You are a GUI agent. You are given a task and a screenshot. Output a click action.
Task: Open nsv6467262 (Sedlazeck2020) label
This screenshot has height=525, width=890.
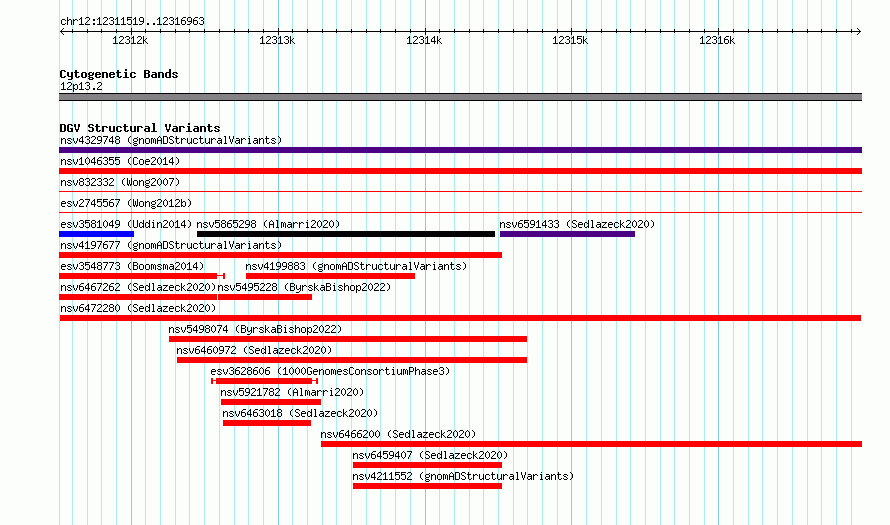pyautogui.click(x=138, y=287)
